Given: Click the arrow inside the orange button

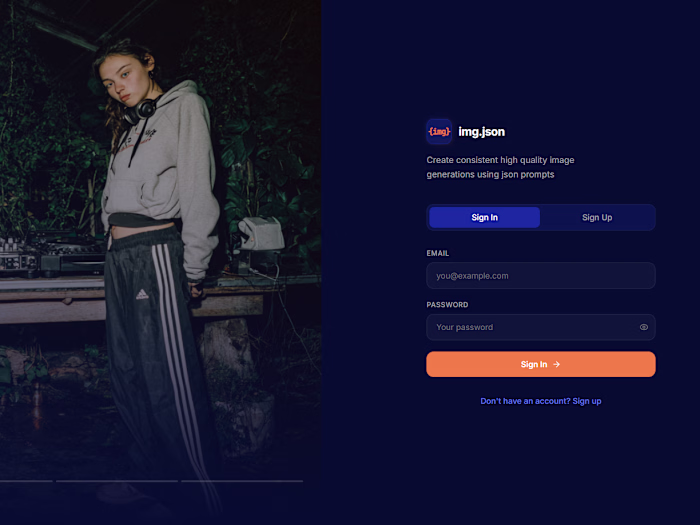Looking at the screenshot, I should tap(556, 364).
